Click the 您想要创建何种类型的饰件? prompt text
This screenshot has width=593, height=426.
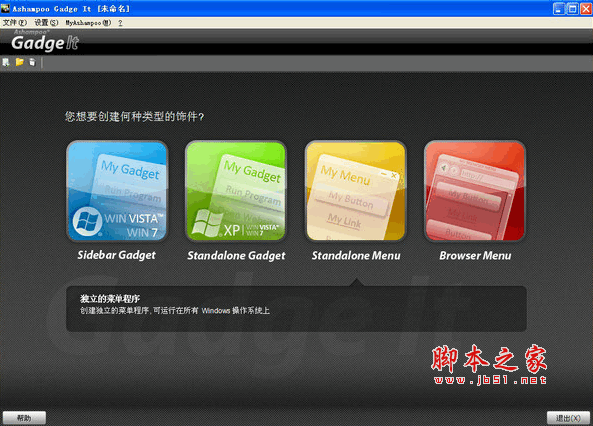point(134,116)
